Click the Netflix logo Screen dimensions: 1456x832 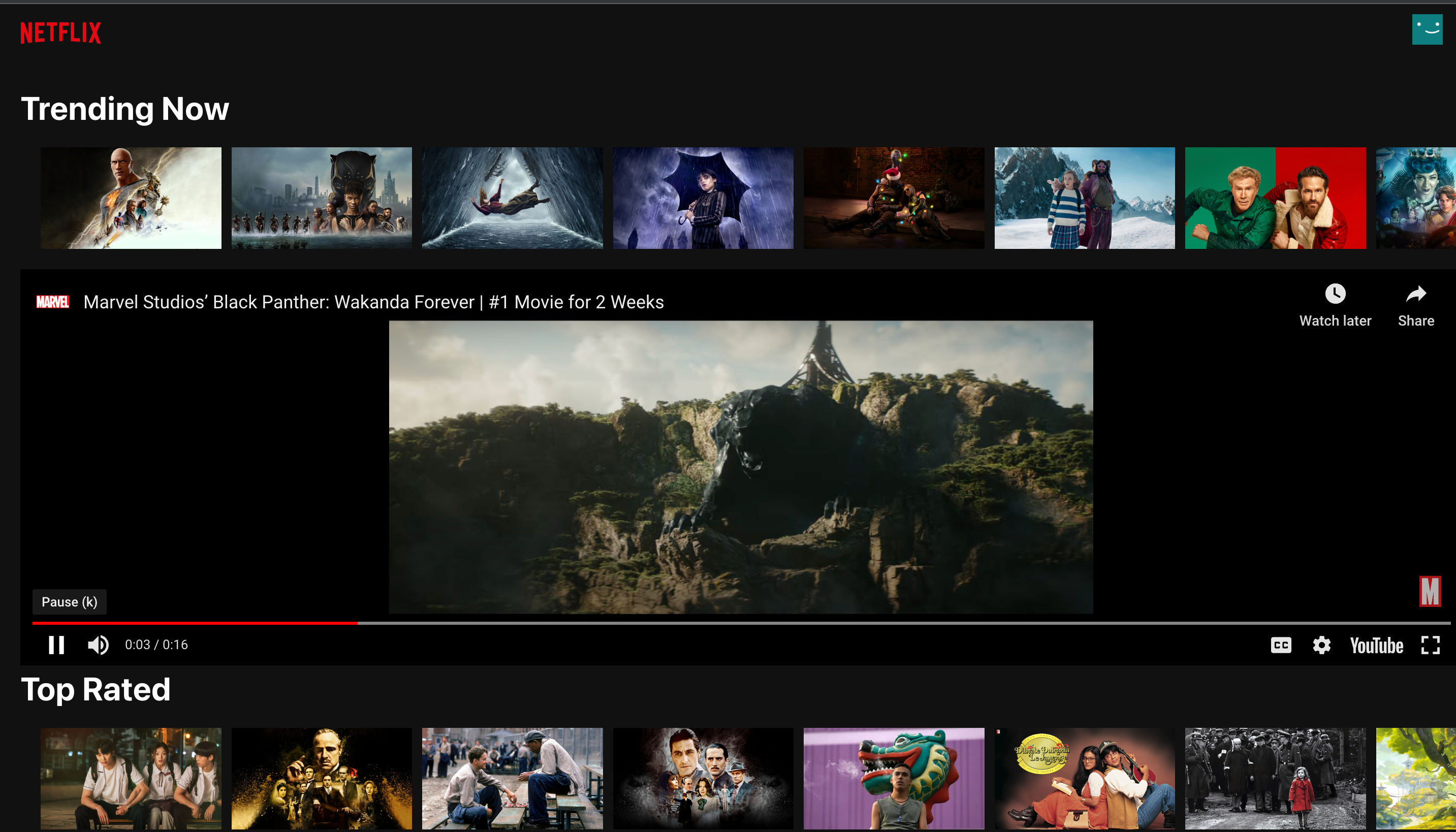click(x=60, y=33)
